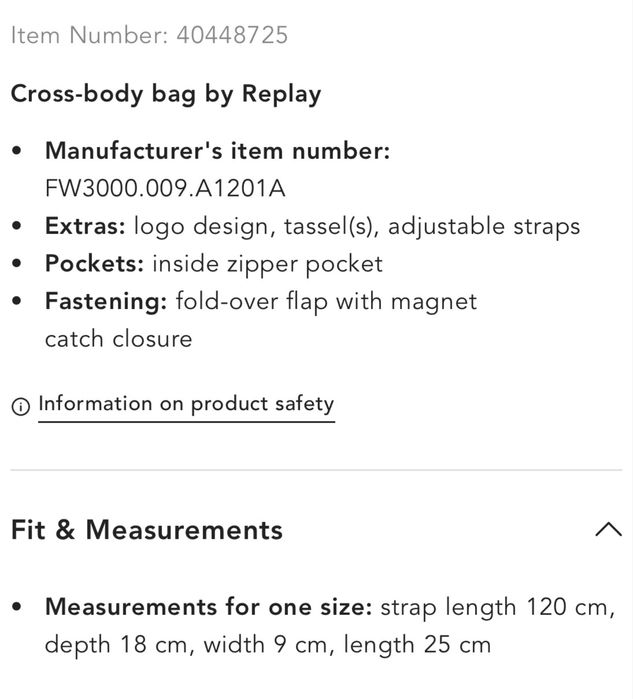Screen dimensions: 633x699
Task: Click the divider line above Fit & Measurements
Action: coord(316,469)
